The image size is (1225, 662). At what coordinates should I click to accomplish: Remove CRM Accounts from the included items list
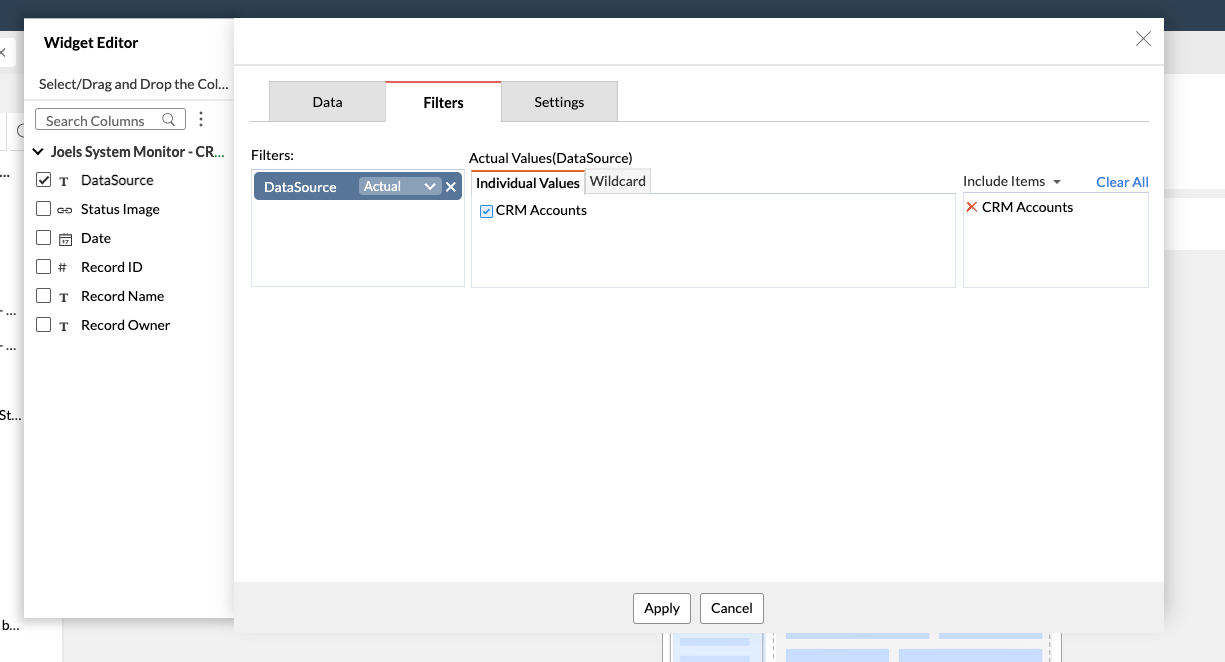click(971, 207)
